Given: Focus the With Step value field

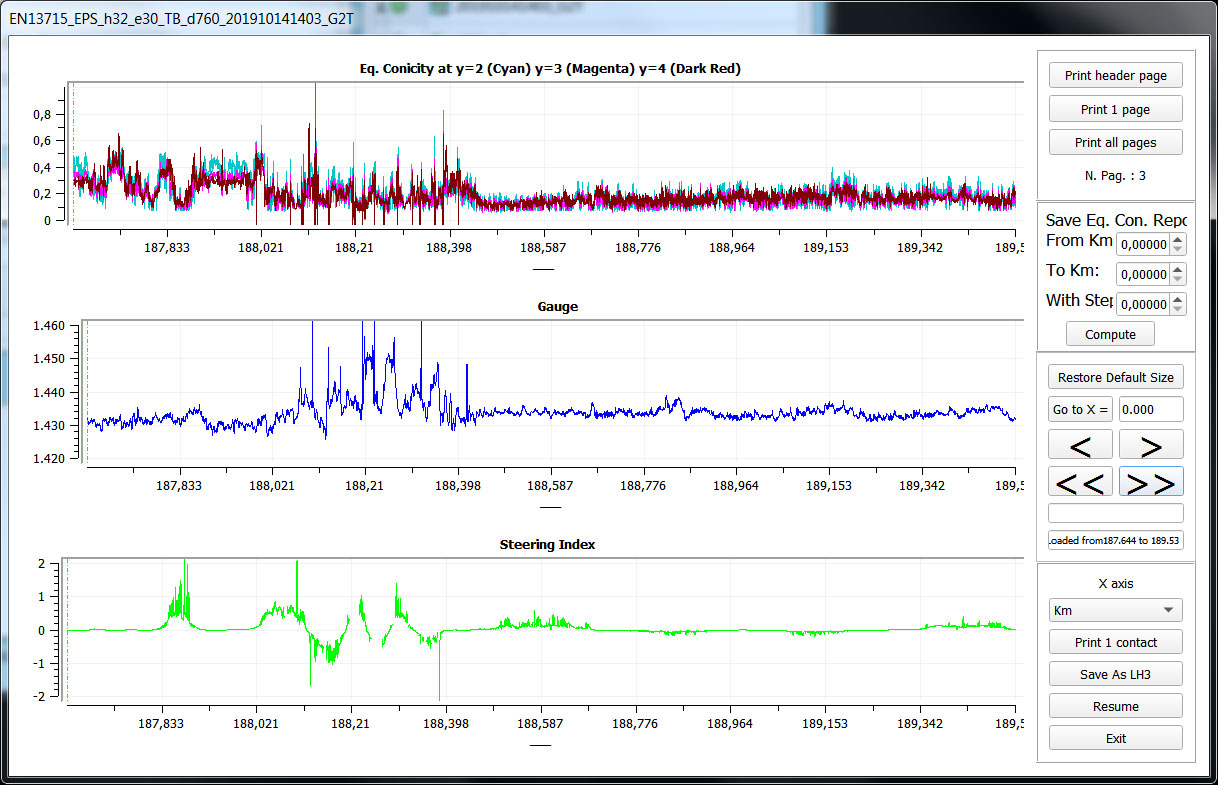Looking at the screenshot, I should point(1143,304).
